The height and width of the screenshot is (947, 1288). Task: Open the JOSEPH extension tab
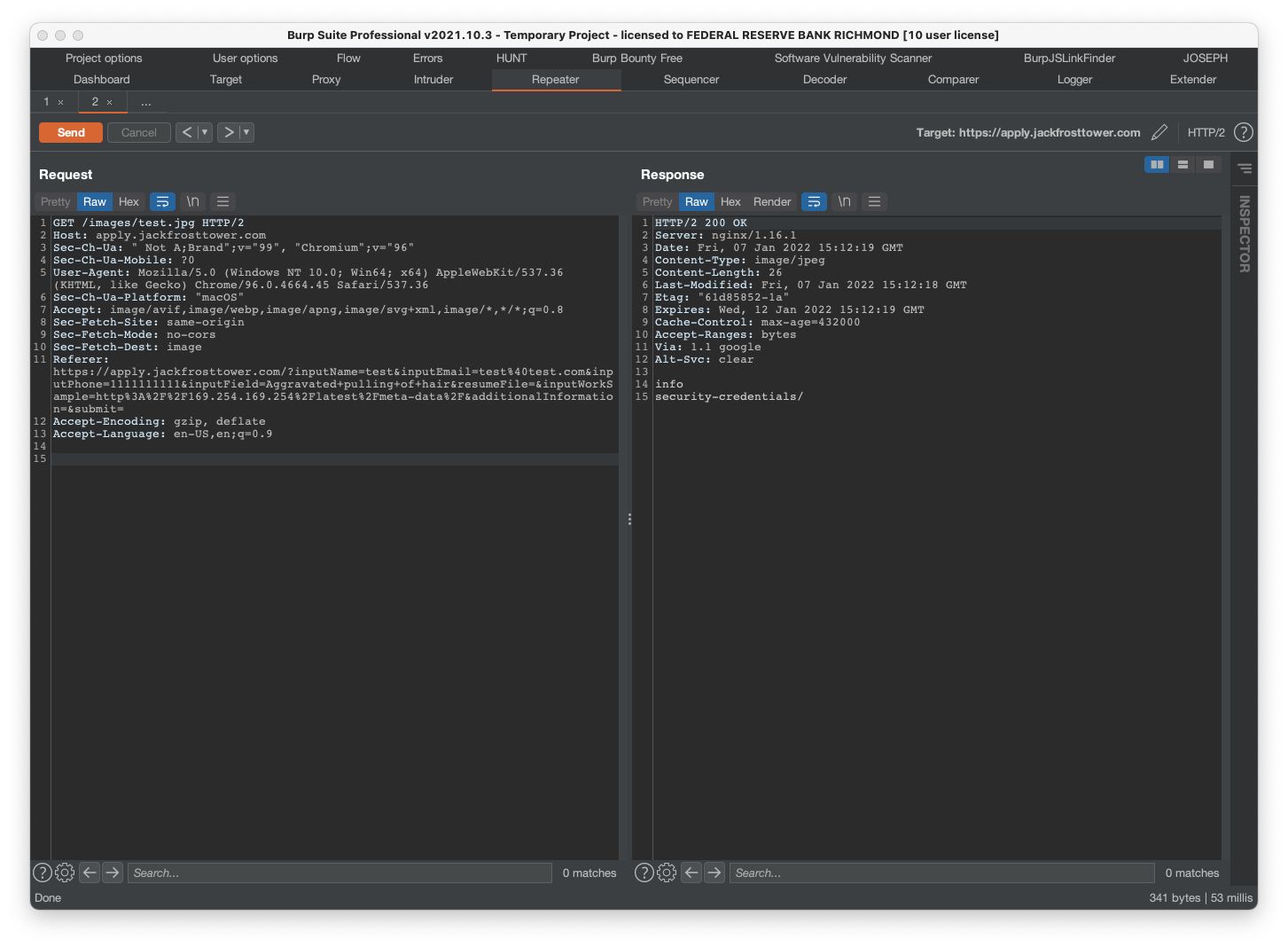[1206, 58]
